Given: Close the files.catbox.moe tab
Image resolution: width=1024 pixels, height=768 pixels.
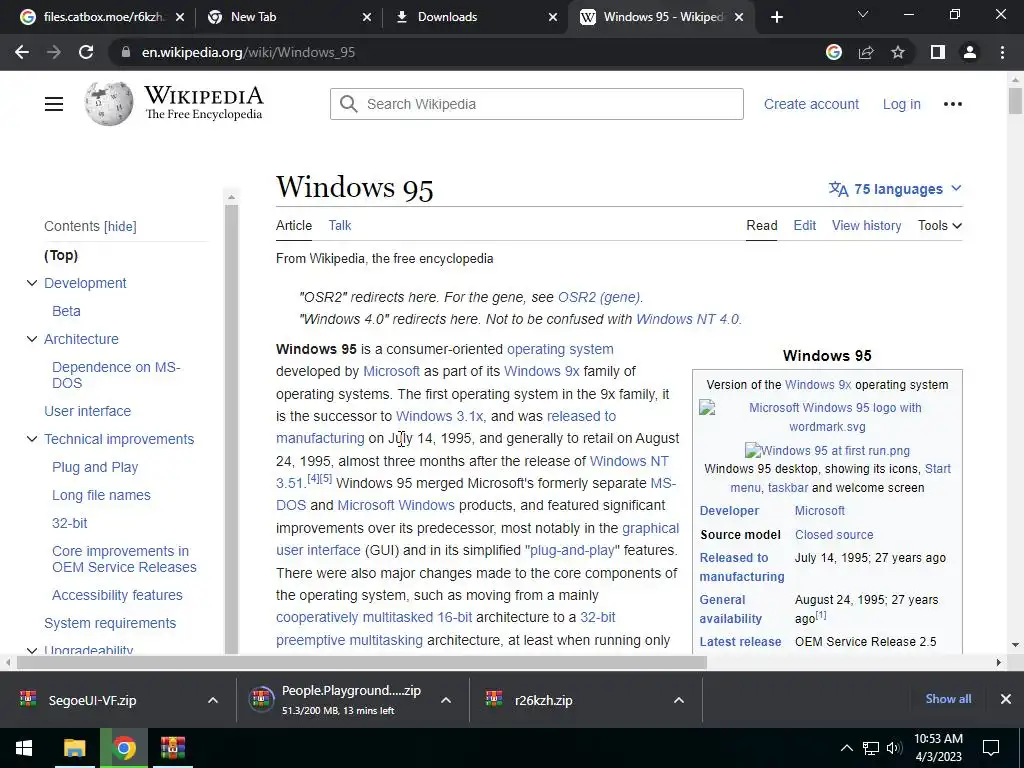Looking at the screenshot, I should pos(180,17).
